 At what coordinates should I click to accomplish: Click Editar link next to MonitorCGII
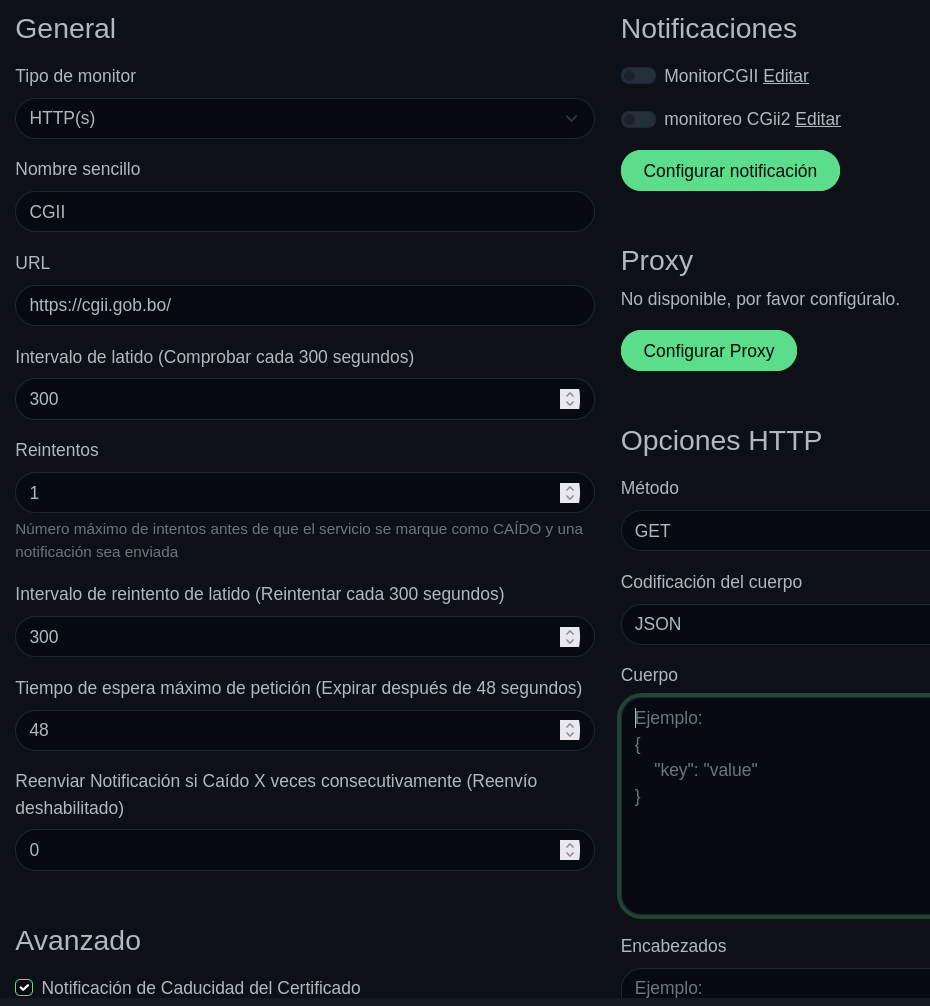point(786,76)
